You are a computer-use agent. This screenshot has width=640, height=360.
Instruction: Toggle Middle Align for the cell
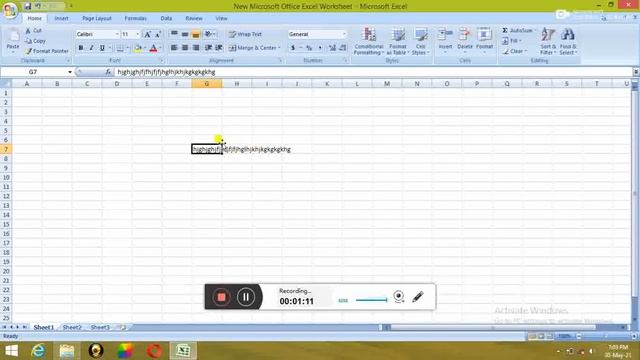(x=185, y=34)
